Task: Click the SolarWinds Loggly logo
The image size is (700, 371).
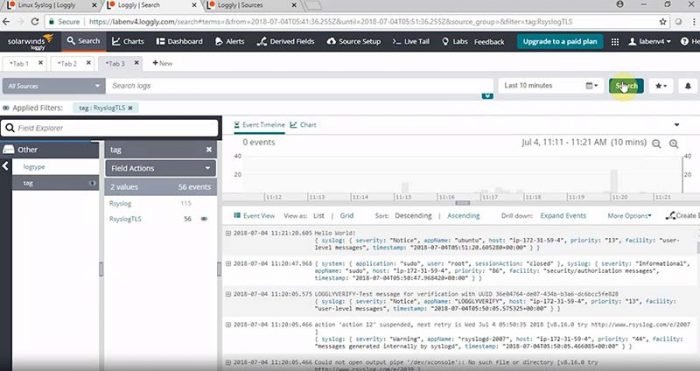Action: [30, 42]
